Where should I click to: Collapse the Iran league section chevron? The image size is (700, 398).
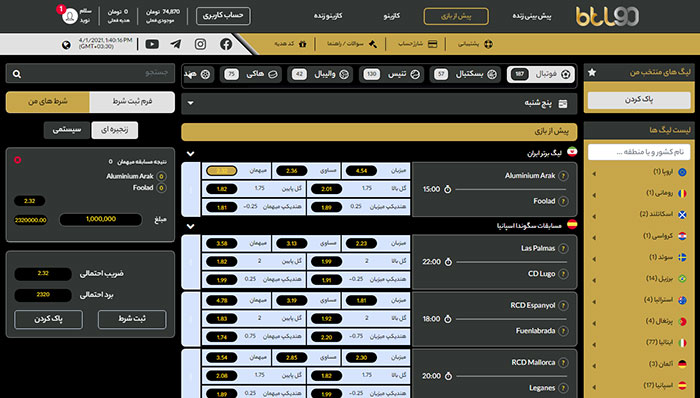tap(191, 153)
